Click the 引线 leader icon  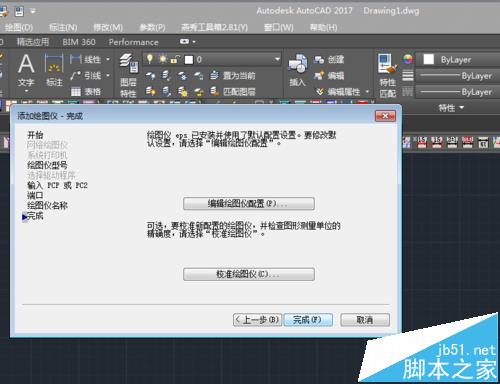tap(76, 76)
